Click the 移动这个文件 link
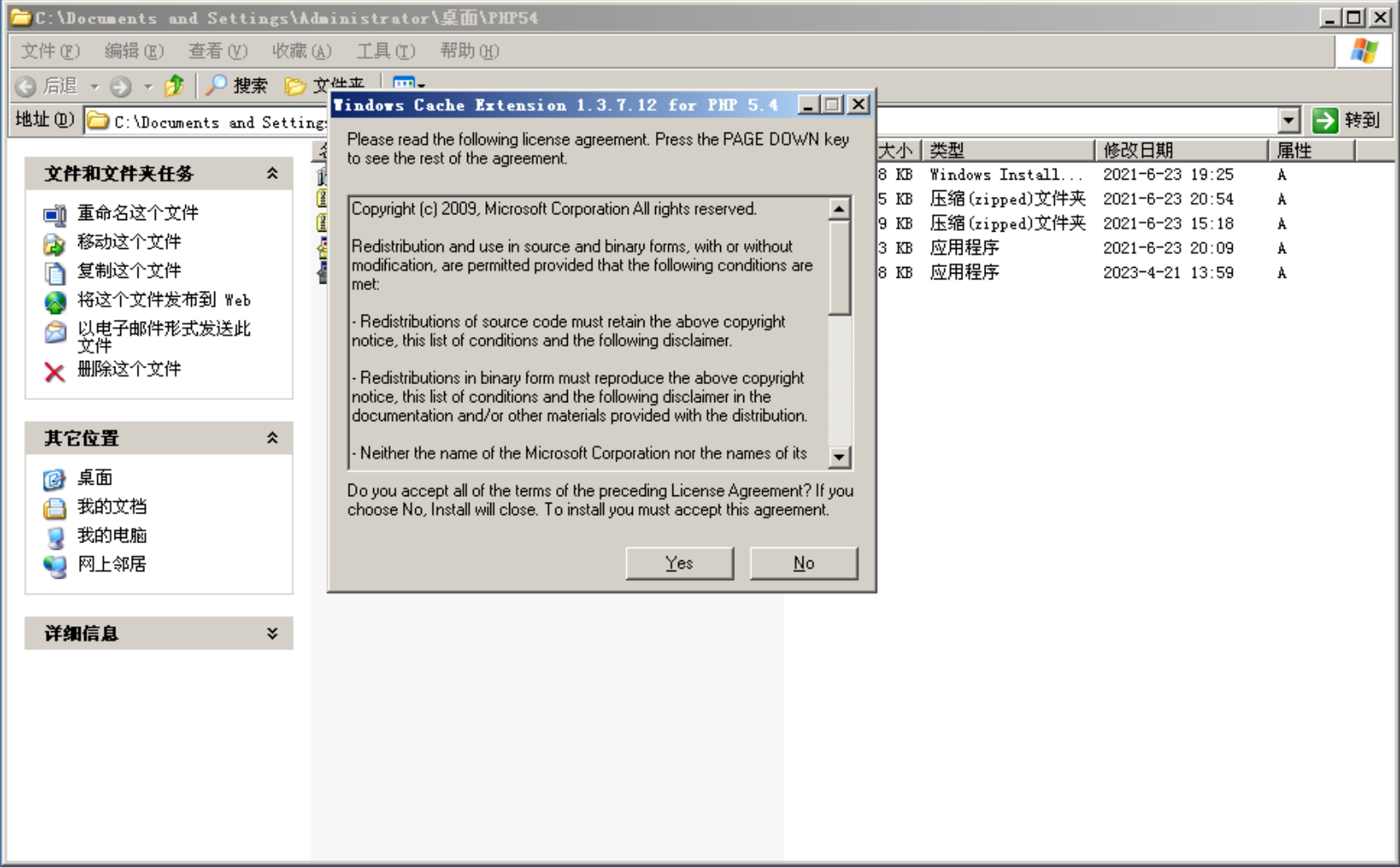The width and height of the screenshot is (1400, 867). (129, 241)
